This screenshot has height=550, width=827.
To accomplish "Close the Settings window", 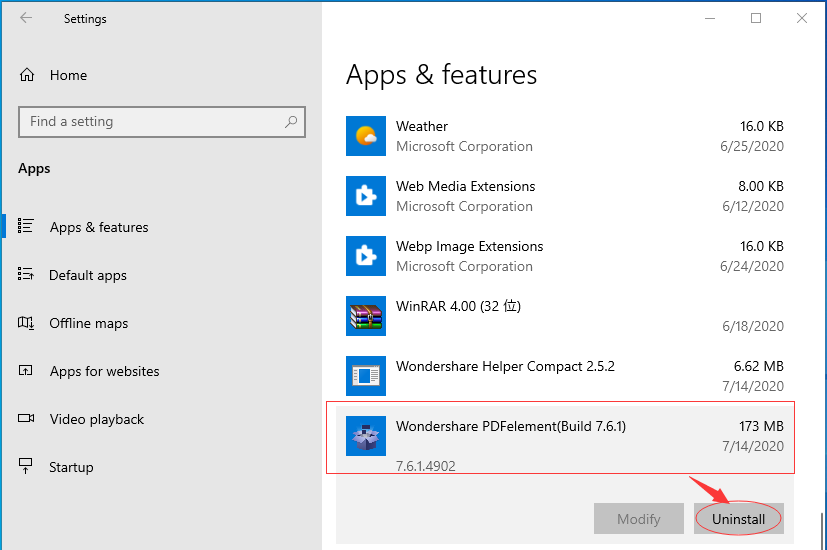I will [802, 18].
